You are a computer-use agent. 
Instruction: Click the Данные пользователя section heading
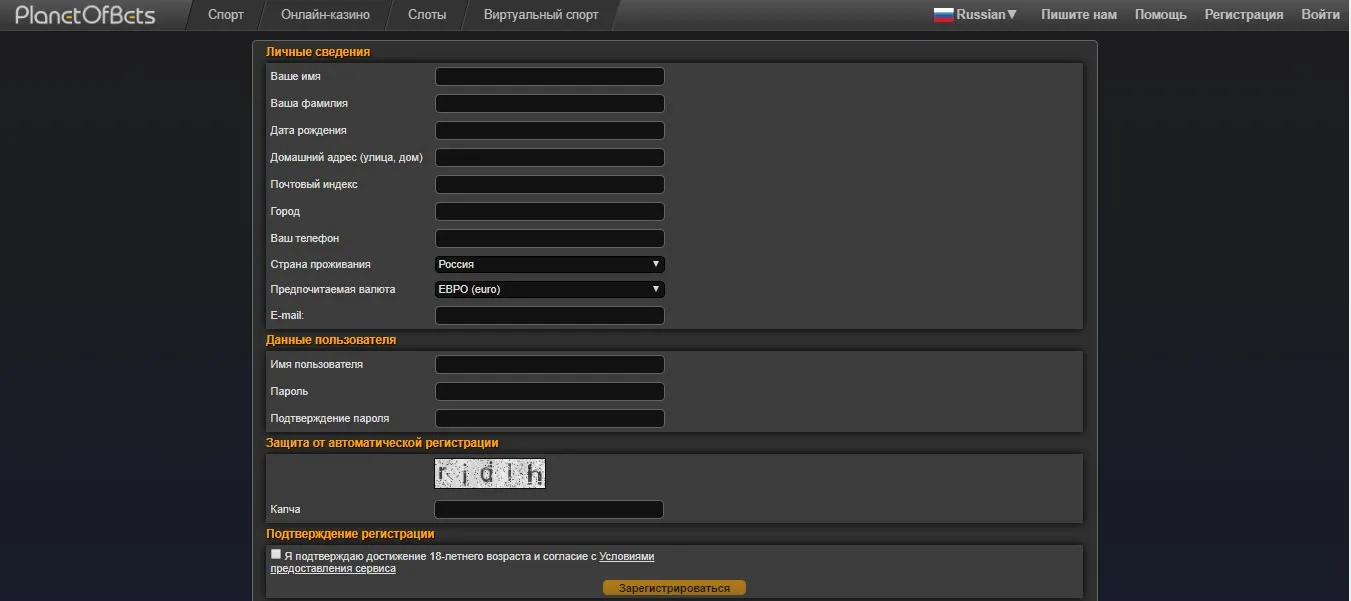[x=331, y=340]
